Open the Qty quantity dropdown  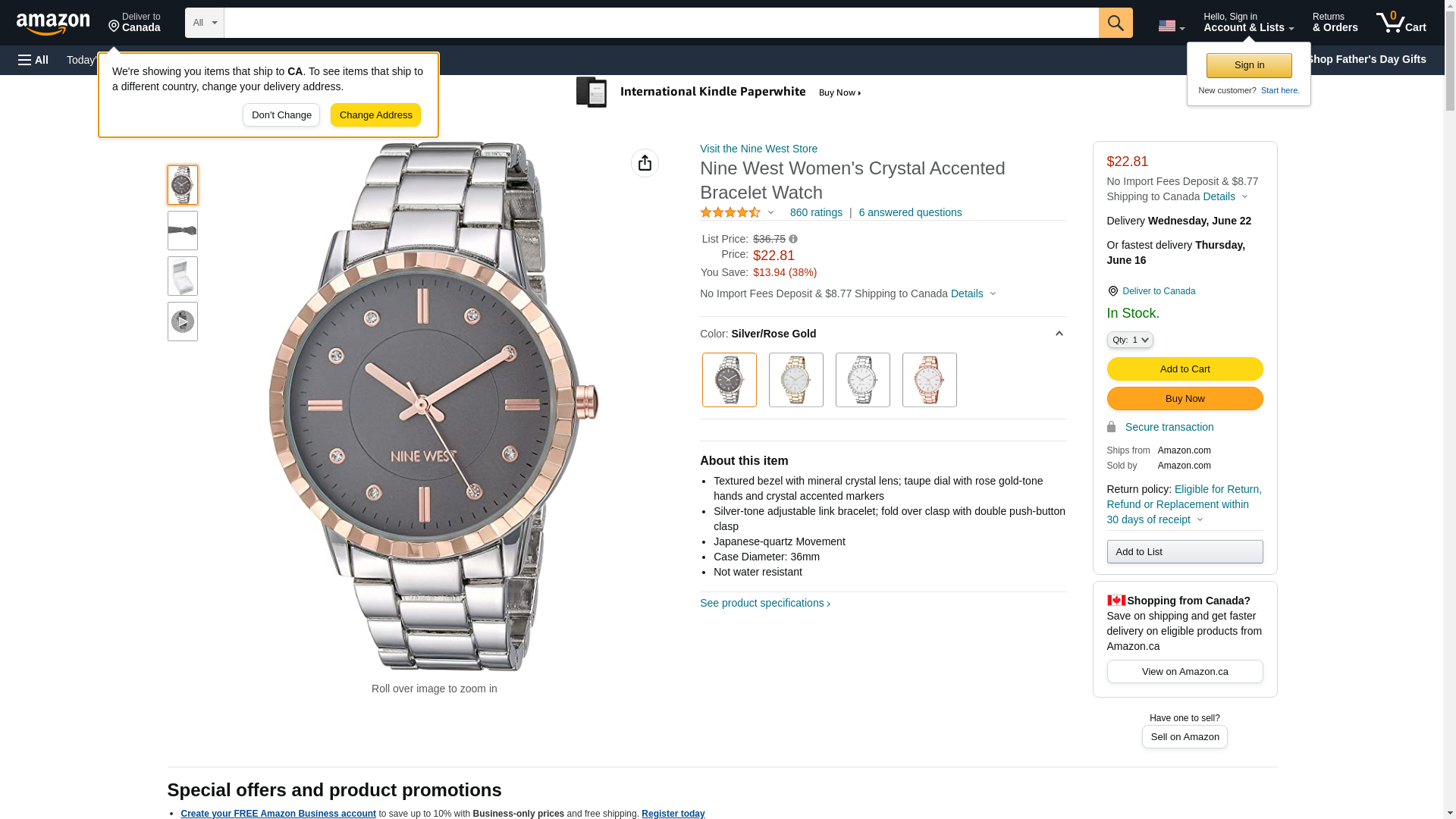point(1129,340)
